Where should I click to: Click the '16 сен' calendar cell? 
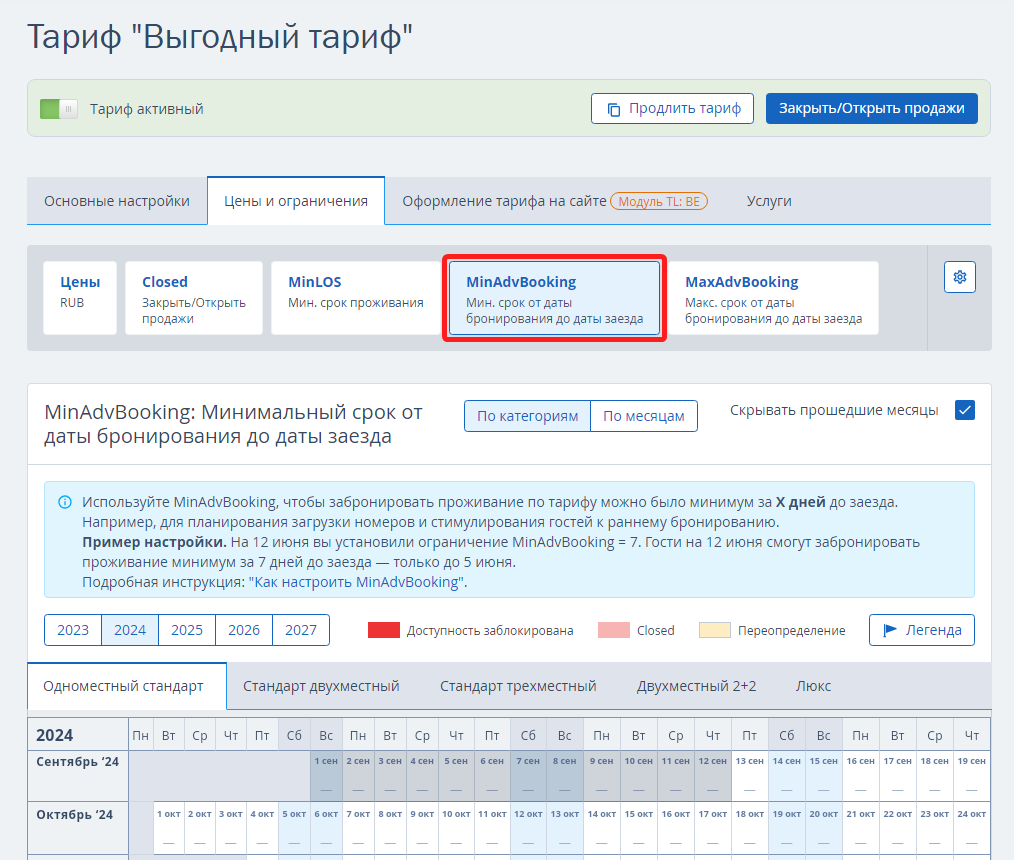[860, 775]
